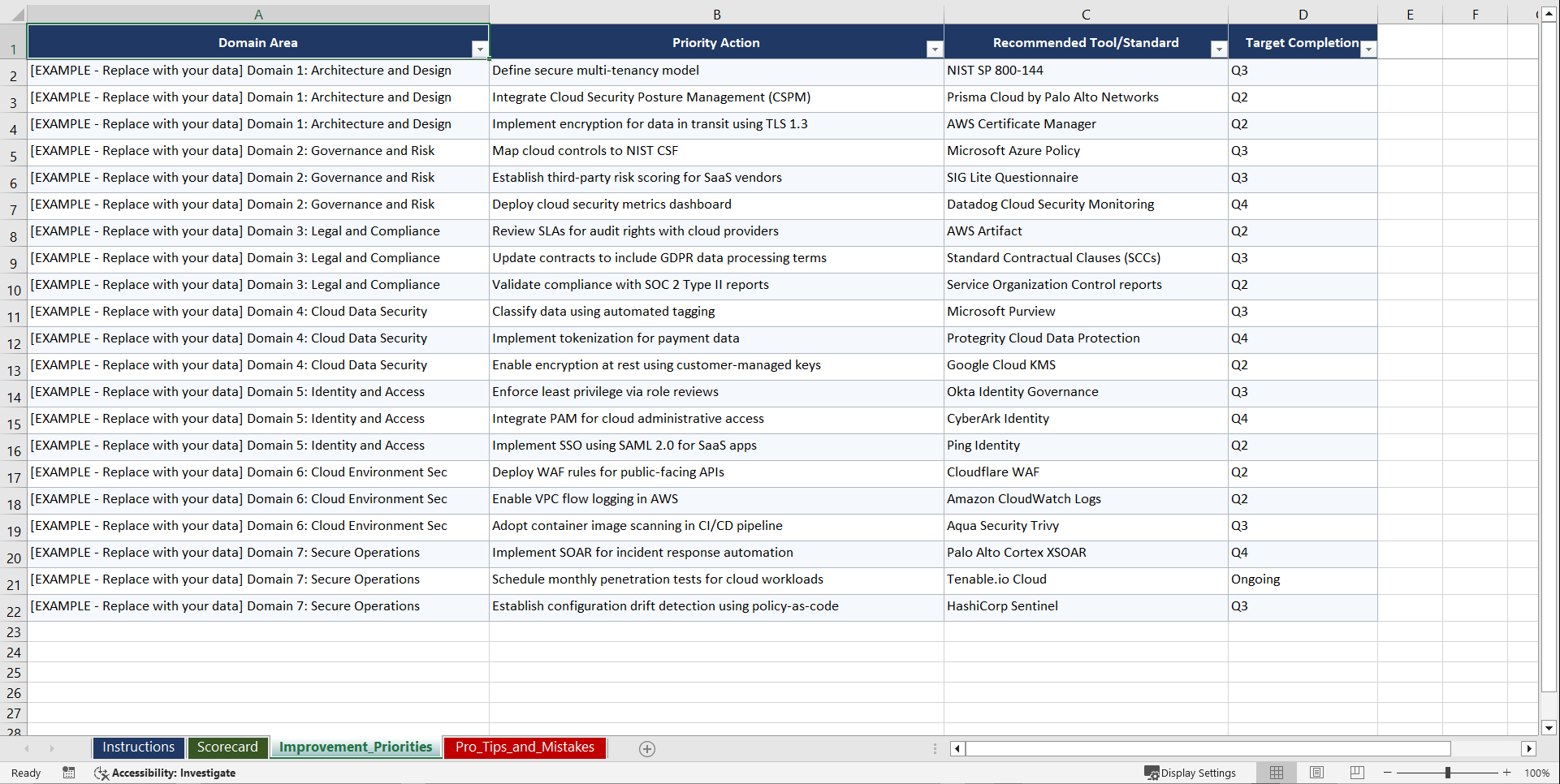Switch to the Scorecard sheet

click(x=228, y=747)
